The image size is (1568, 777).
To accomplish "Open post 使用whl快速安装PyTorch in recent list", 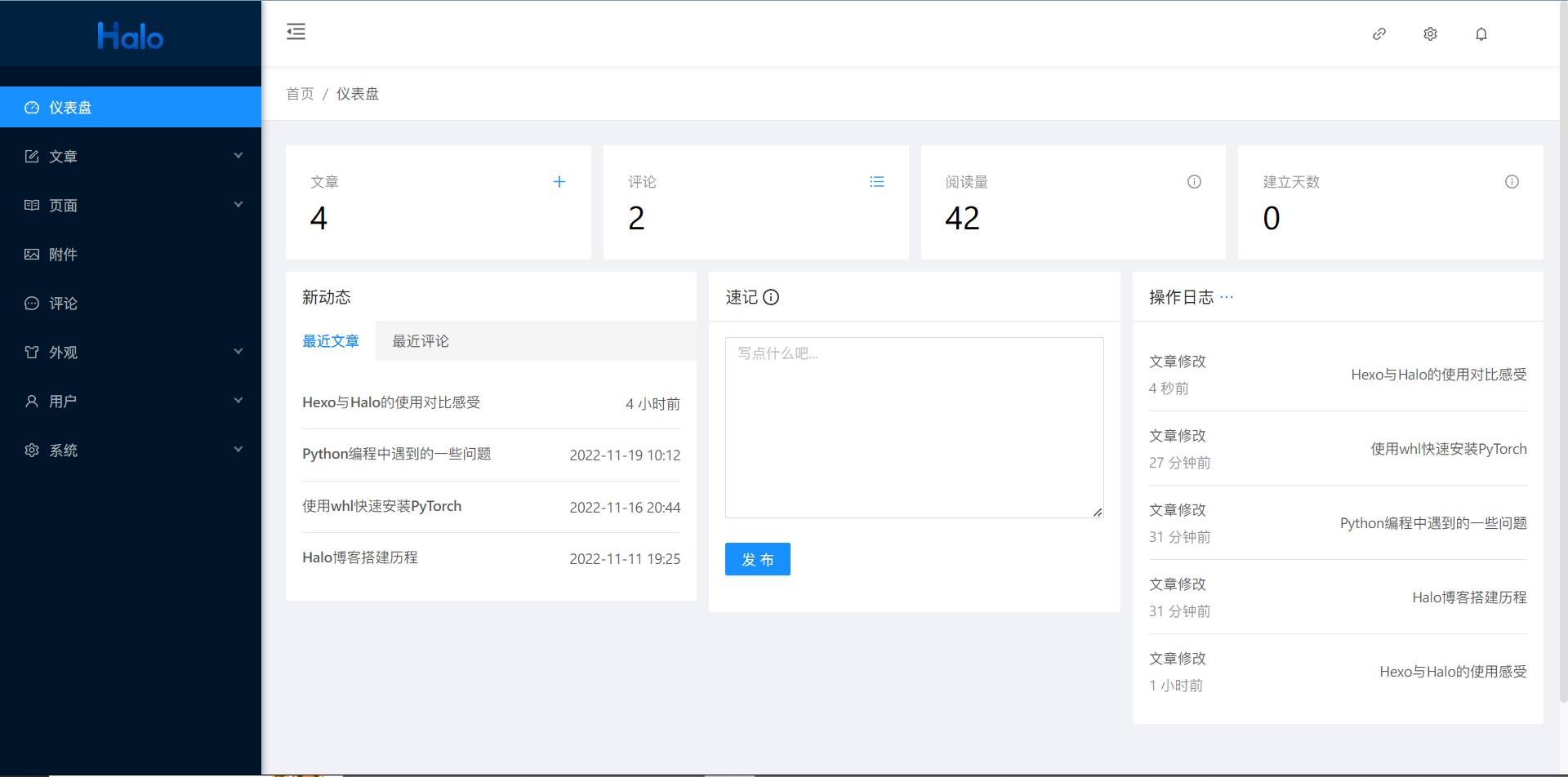I will [382, 506].
